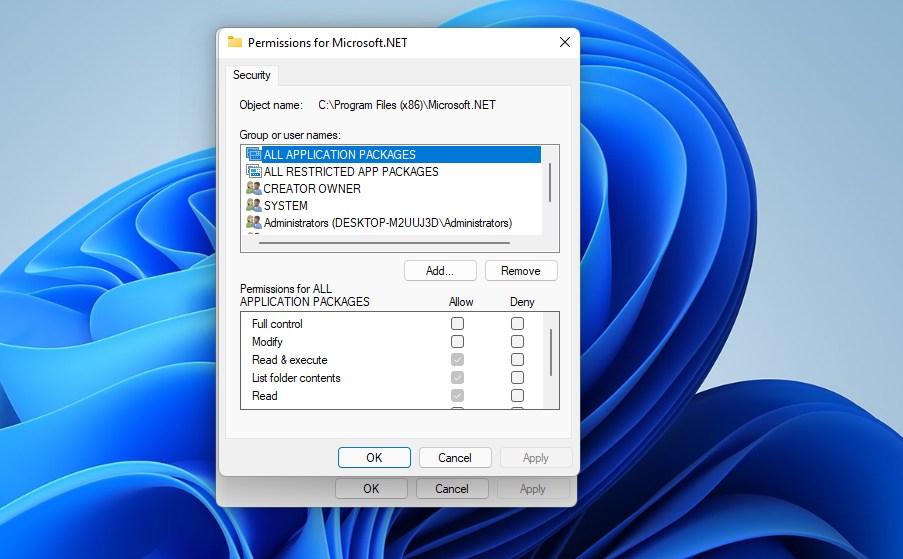Click the CREATOR OWNER user icon
This screenshot has height=559, width=903.
coord(253,188)
